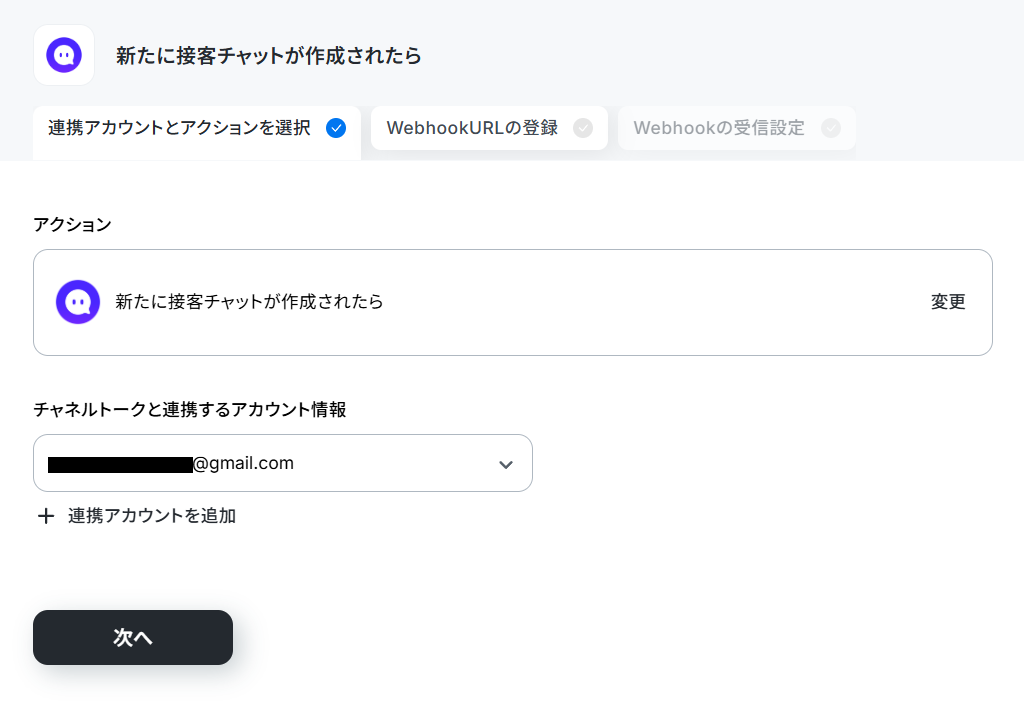
Task: Click the 変更 link to change the action
Action: [x=948, y=302]
